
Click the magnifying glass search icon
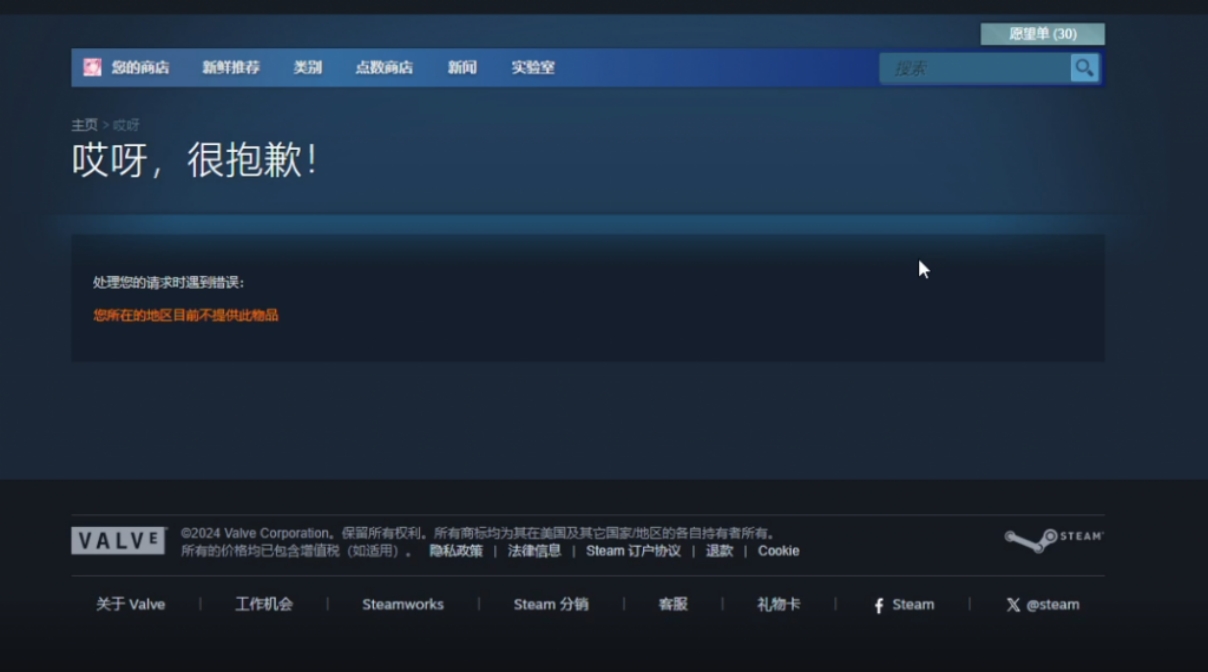(x=1084, y=68)
